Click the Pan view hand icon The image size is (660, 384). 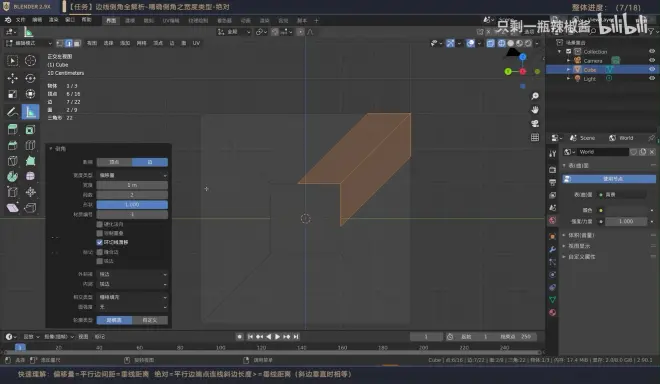pos(535,110)
